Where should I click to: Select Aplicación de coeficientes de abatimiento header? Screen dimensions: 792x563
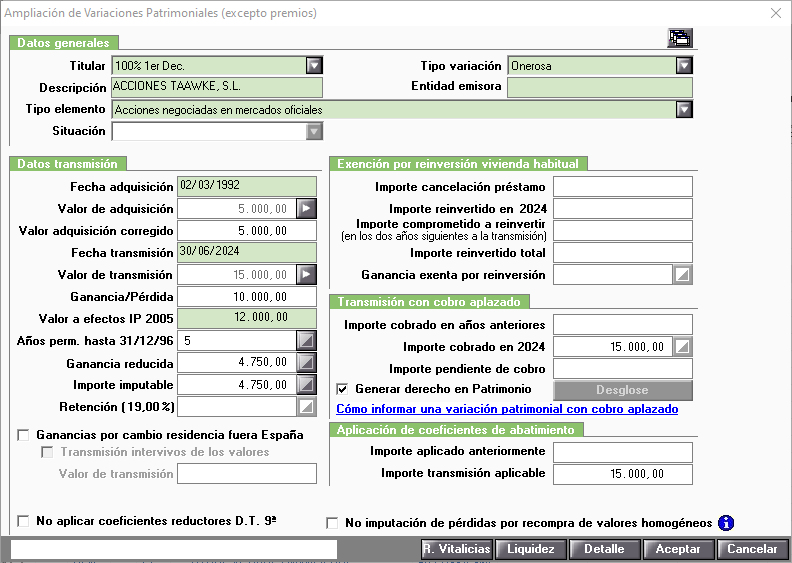pos(456,430)
